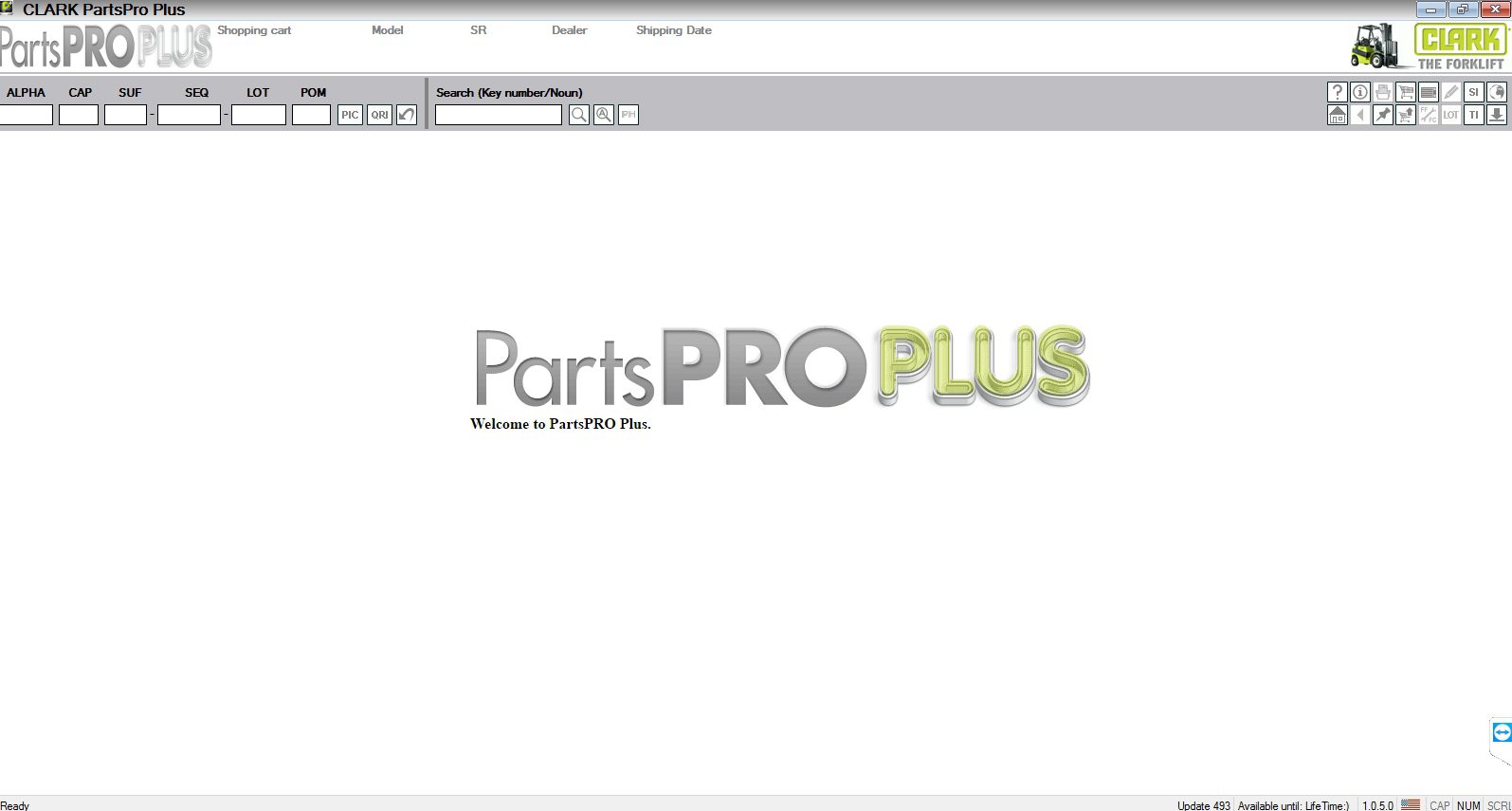The width and height of the screenshot is (1512, 811).
Task: Click the globe icon in toolbar
Action: click(x=1496, y=92)
